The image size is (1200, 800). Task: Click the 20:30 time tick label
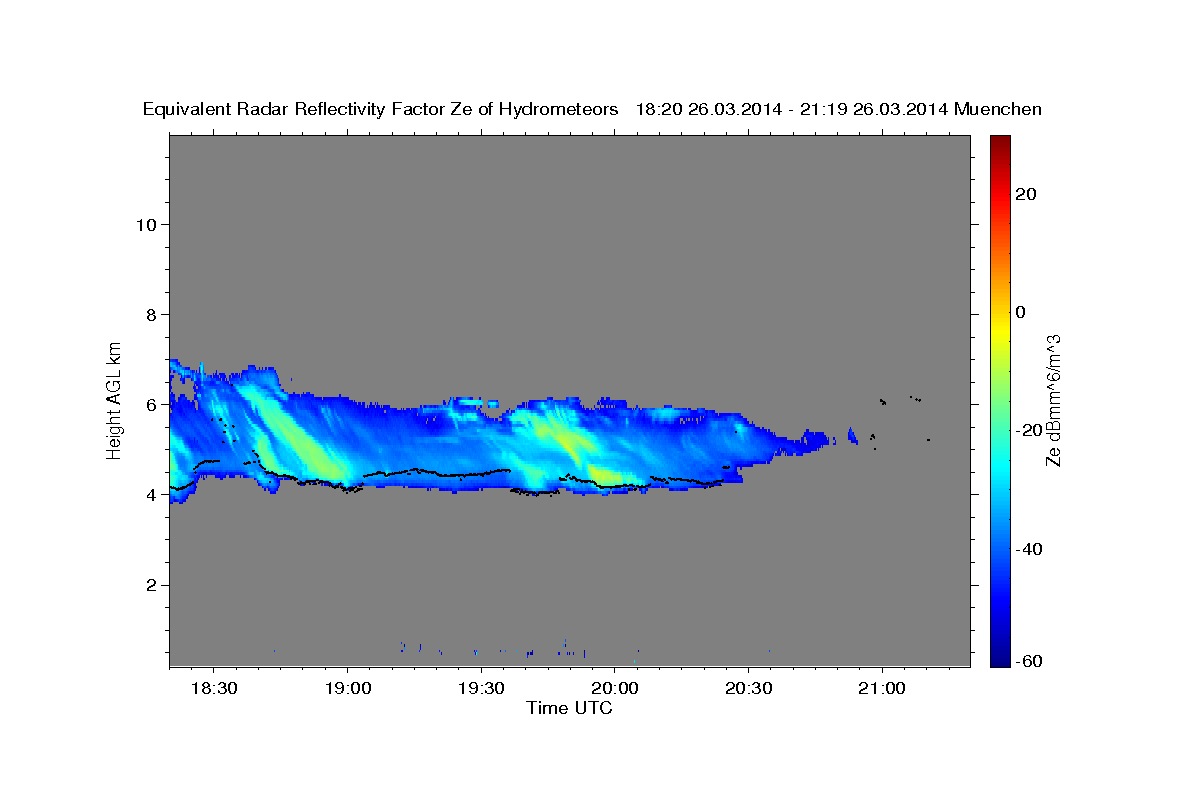click(x=749, y=689)
